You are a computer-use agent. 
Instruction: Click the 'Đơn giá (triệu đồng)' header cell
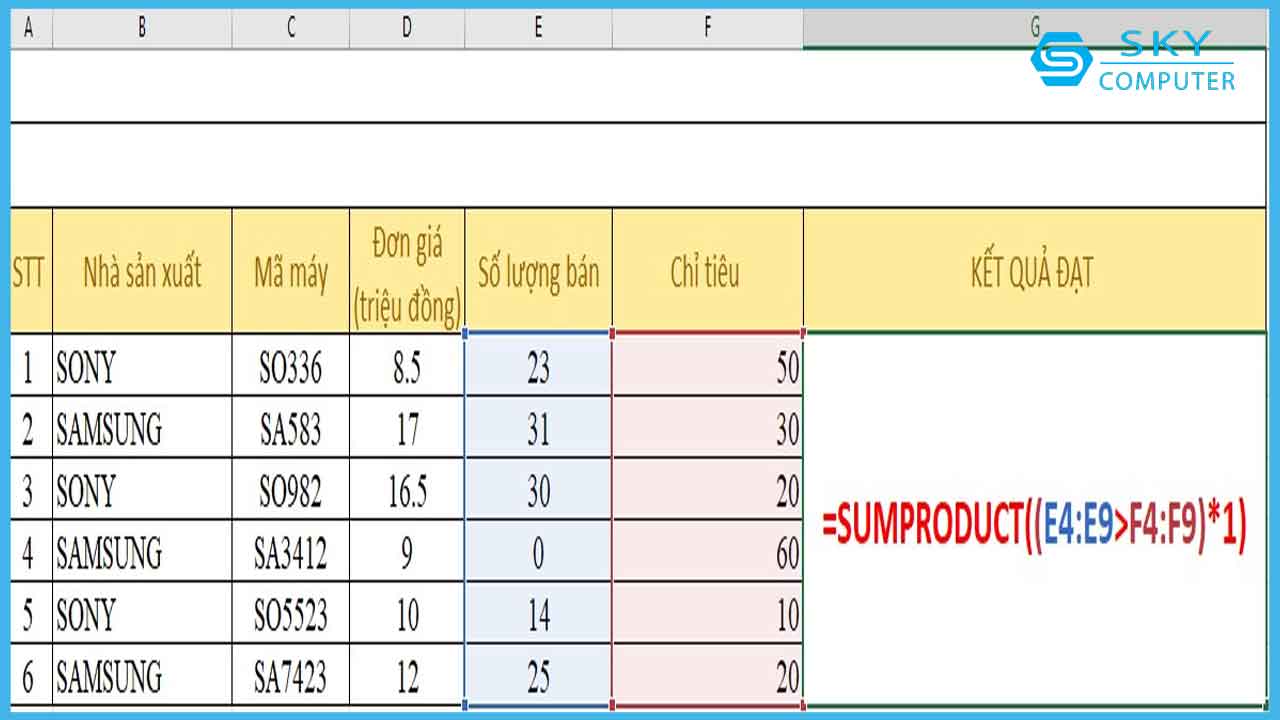coord(407,271)
